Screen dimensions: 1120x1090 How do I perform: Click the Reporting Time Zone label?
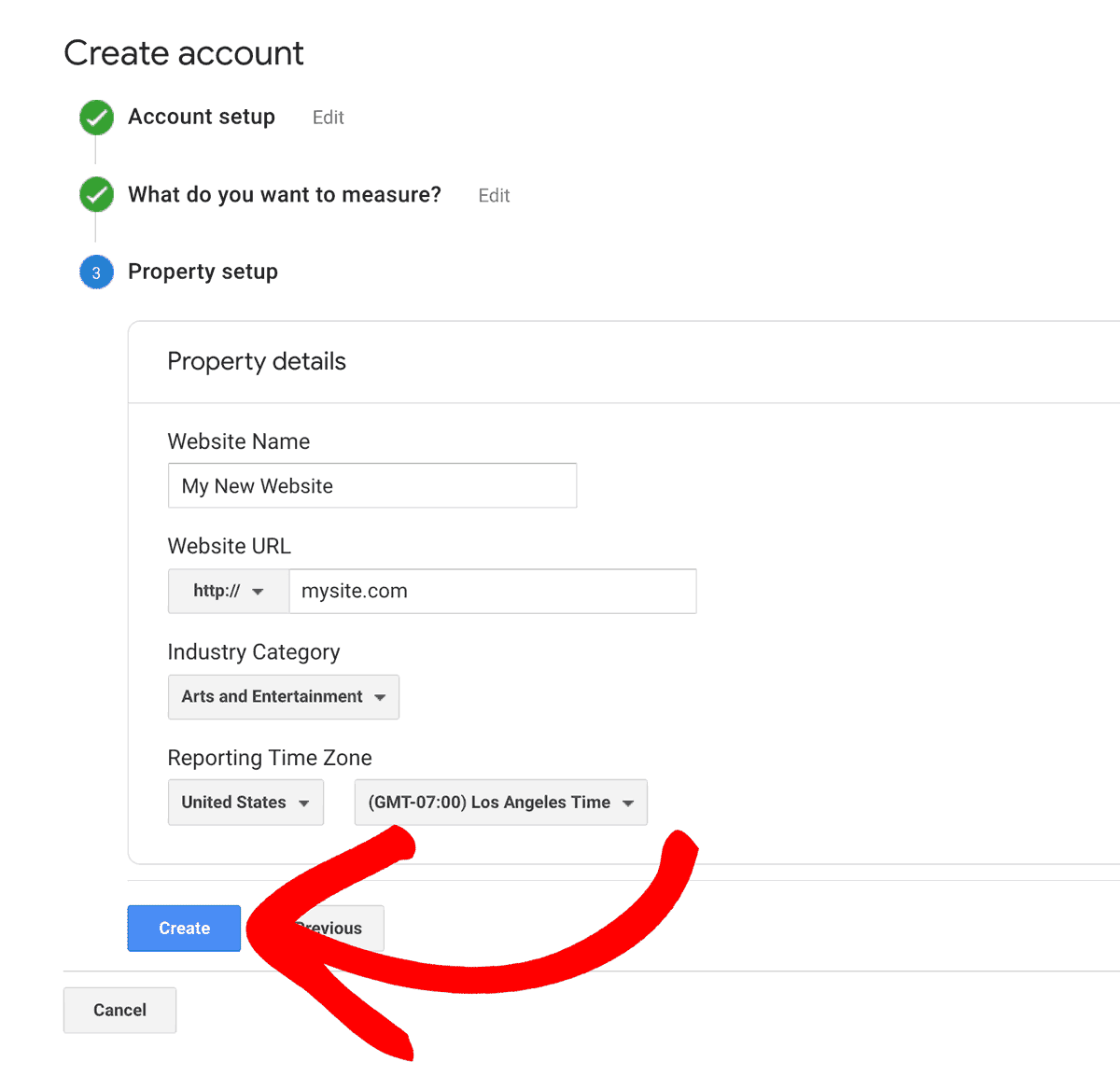[x=270, y=758]
